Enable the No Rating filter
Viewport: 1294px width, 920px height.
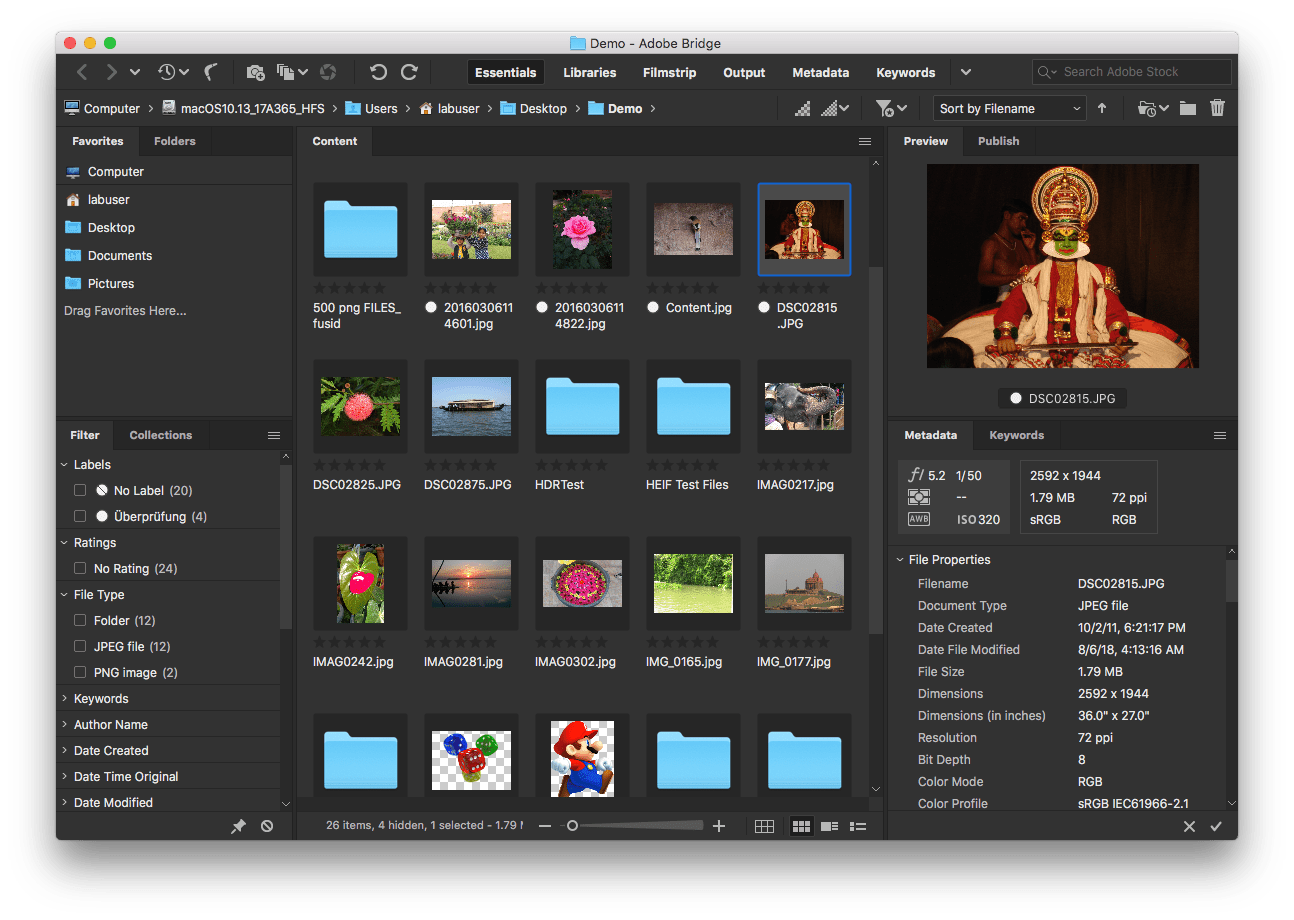79,568
